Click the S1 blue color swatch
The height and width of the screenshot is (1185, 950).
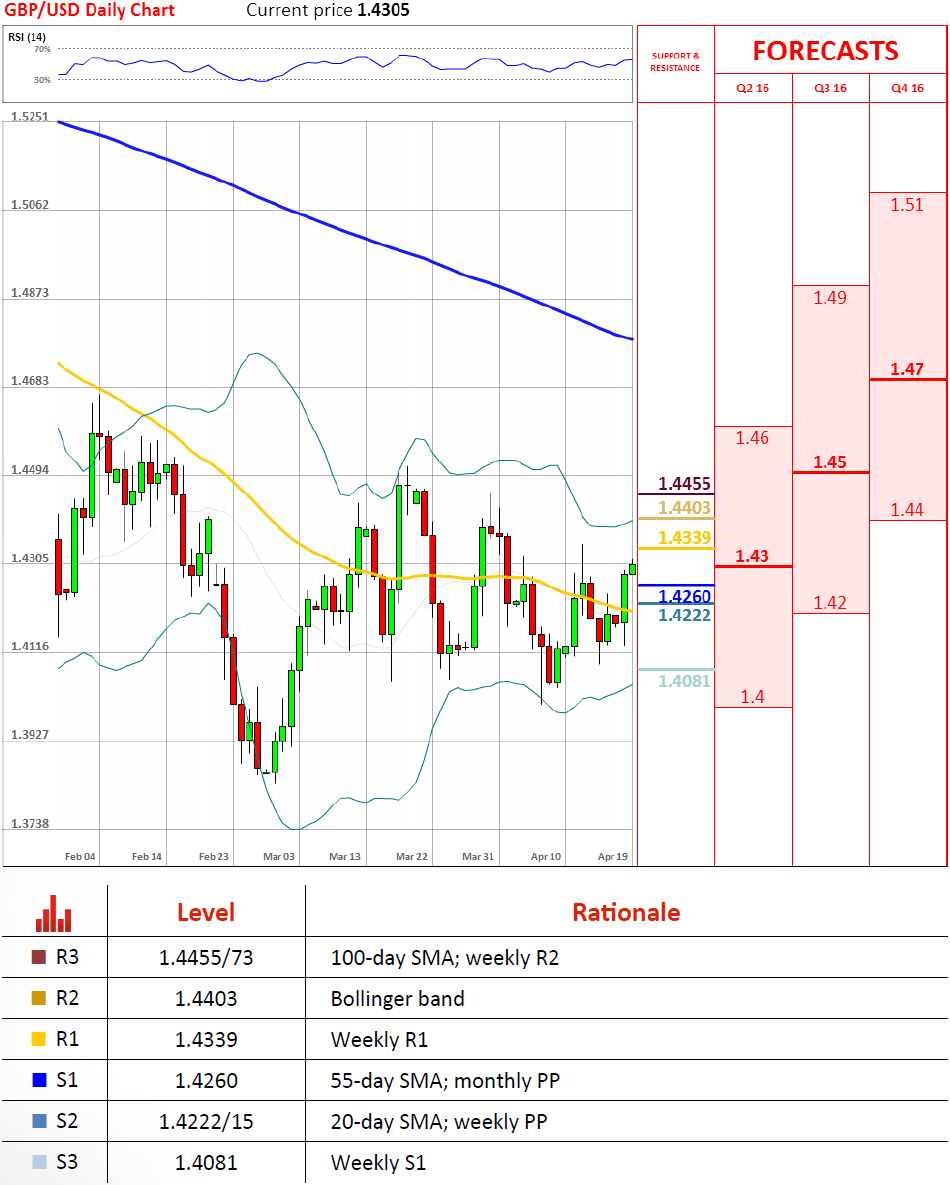click(x=39, y=1079)
